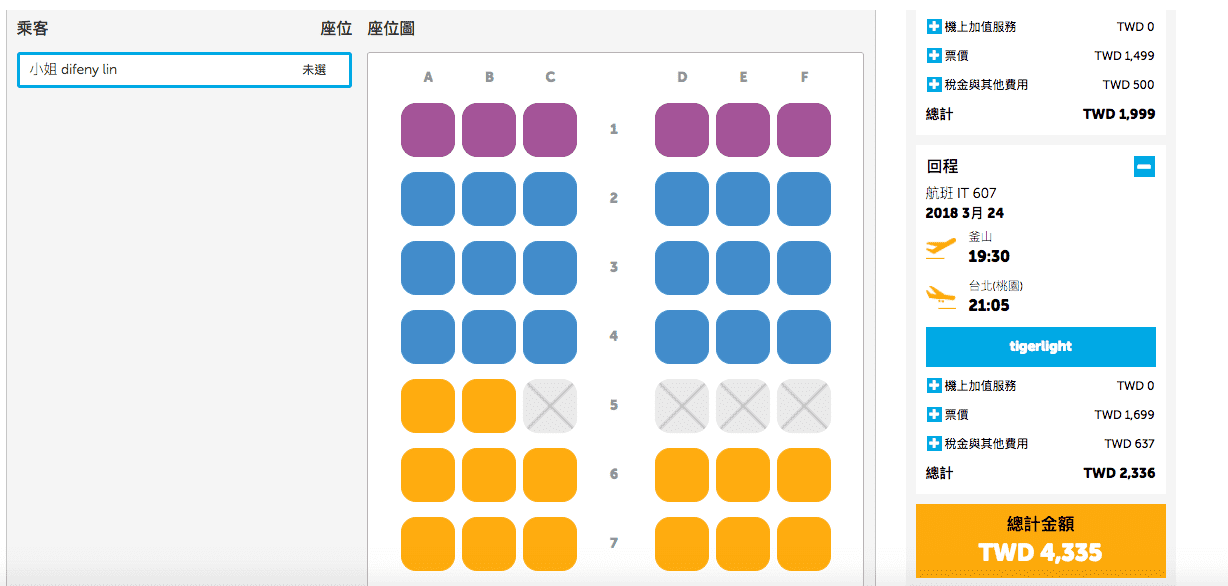Select passenger 小姐 difeny lin row
The height and width of the screenshot is (586, 1228).
[x=184, y=70]
